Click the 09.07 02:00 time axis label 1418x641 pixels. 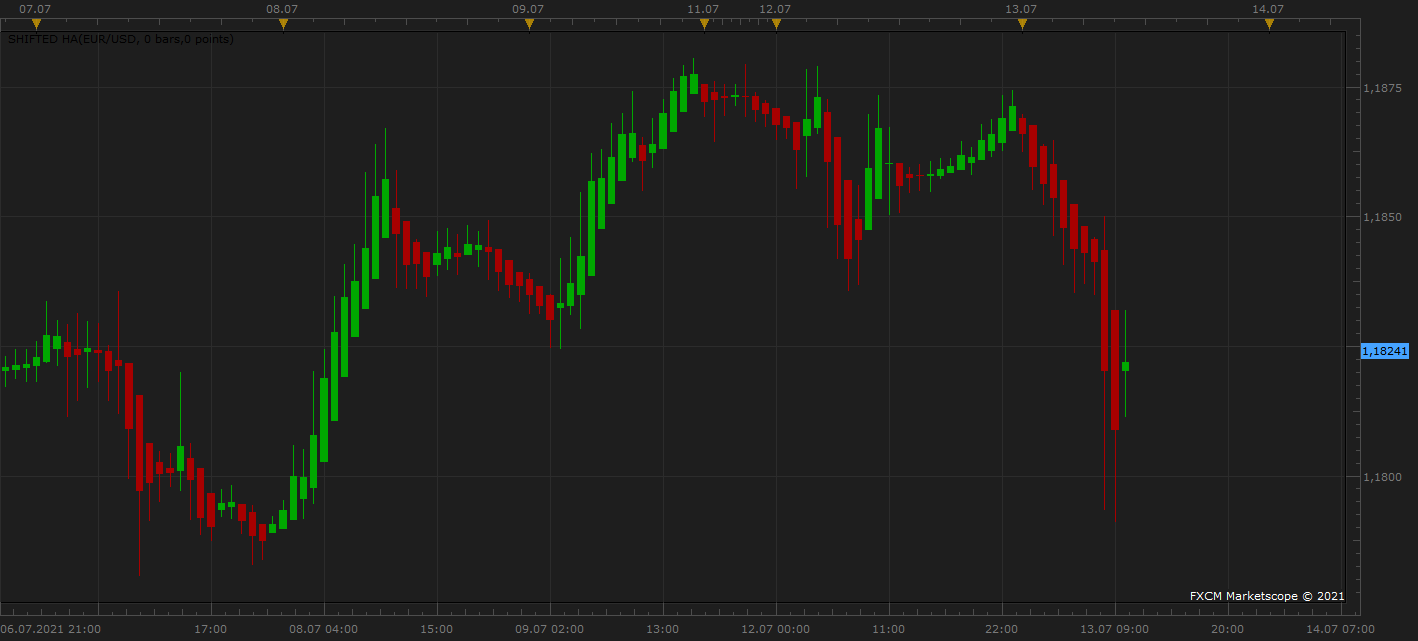(x=550, y=629)
